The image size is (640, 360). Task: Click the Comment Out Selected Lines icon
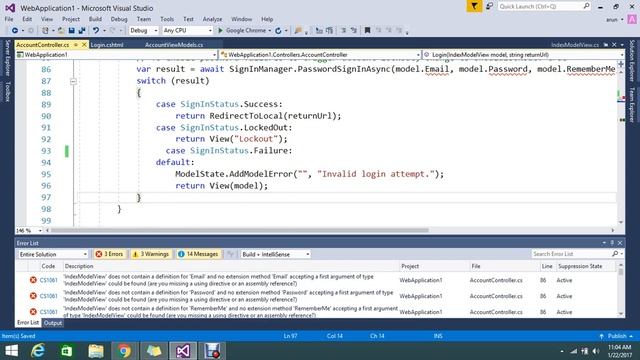(343, 31)
